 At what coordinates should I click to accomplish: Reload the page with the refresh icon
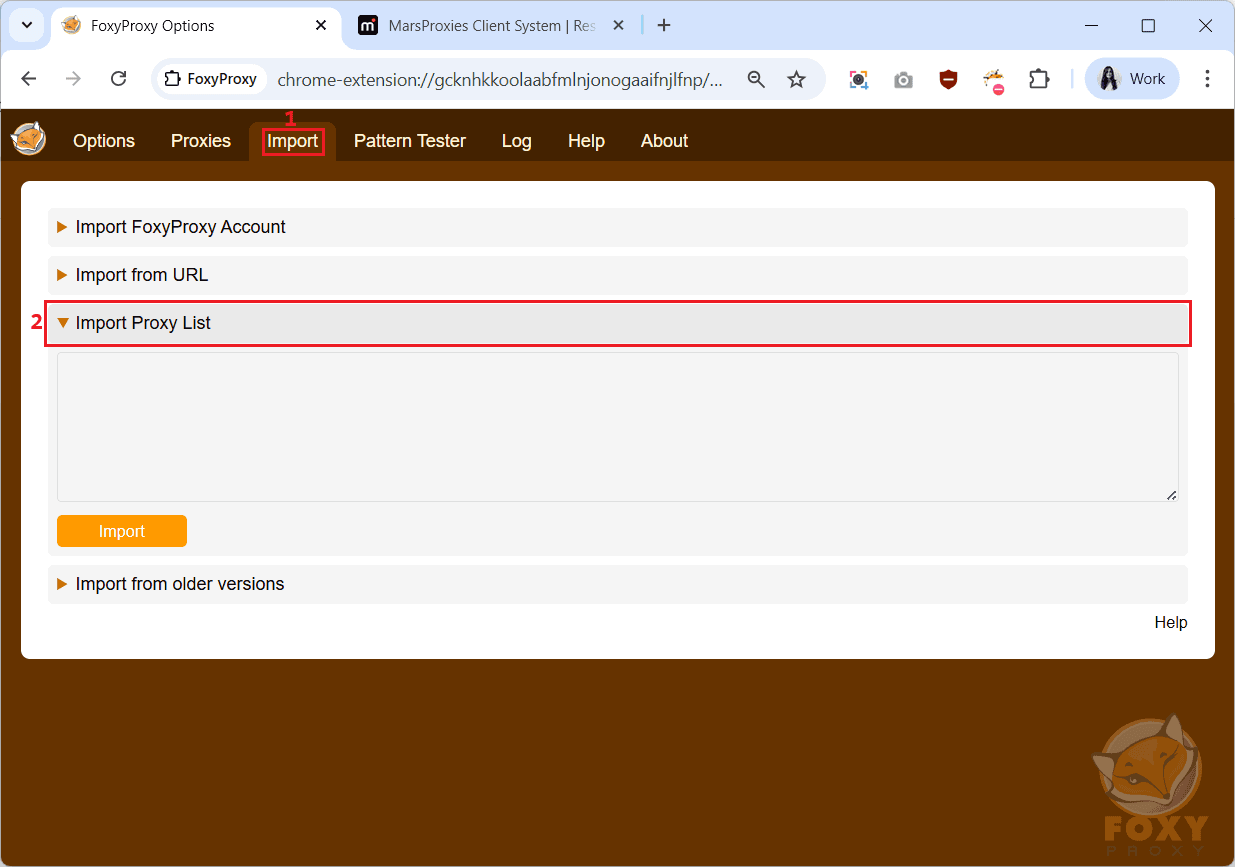(x=118, y=79)
